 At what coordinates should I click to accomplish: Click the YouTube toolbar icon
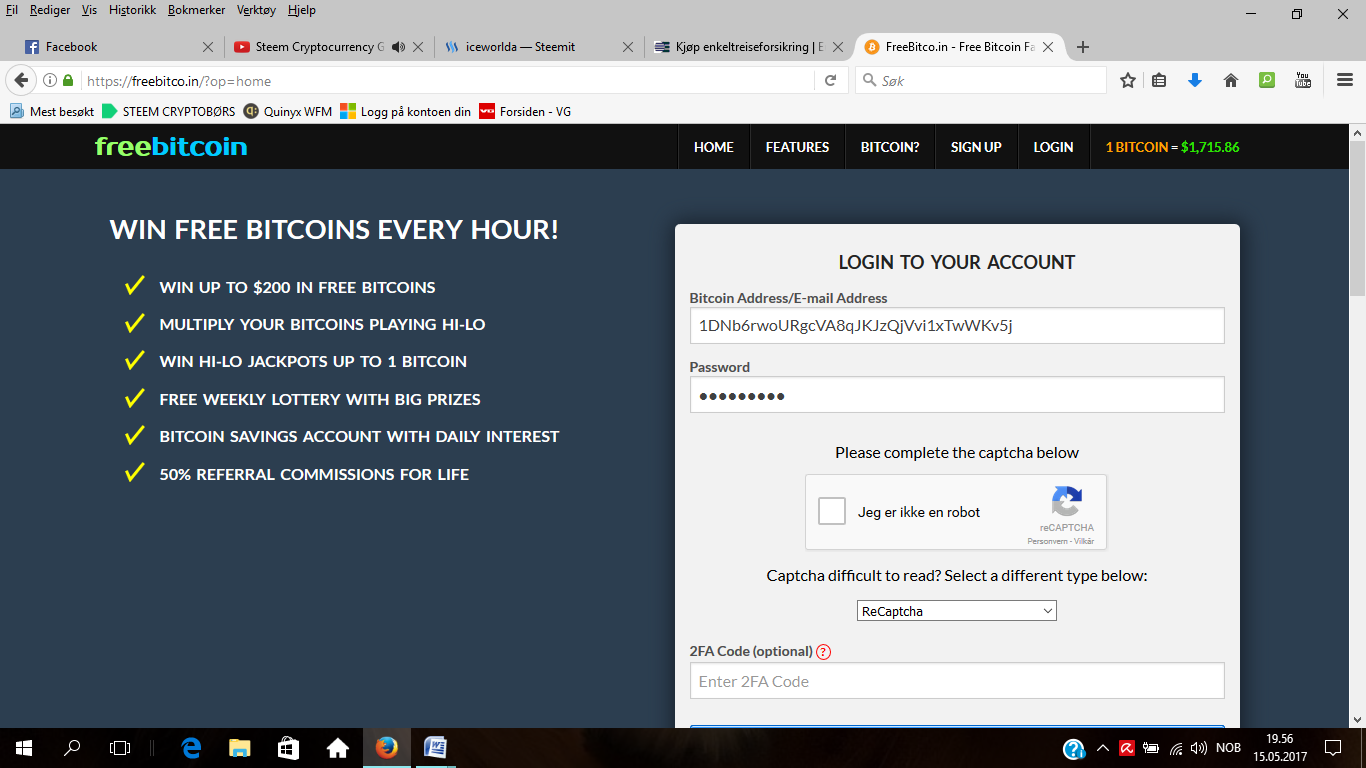(1303, 80)
